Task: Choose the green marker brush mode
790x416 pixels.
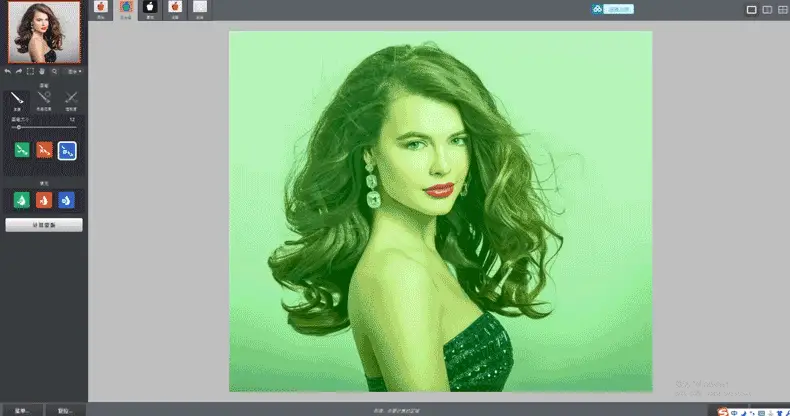Action: (22, 150)
